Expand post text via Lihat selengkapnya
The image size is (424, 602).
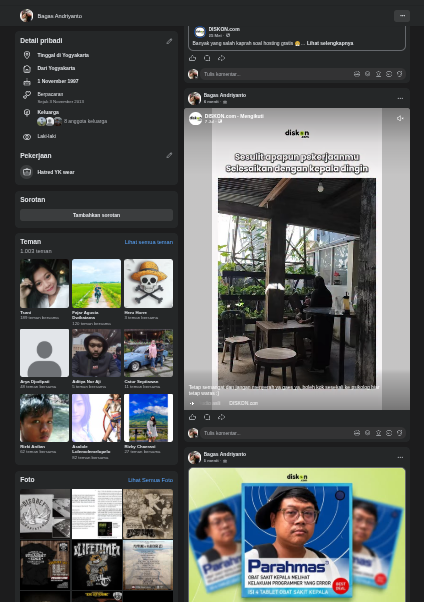tap(330, 43)
